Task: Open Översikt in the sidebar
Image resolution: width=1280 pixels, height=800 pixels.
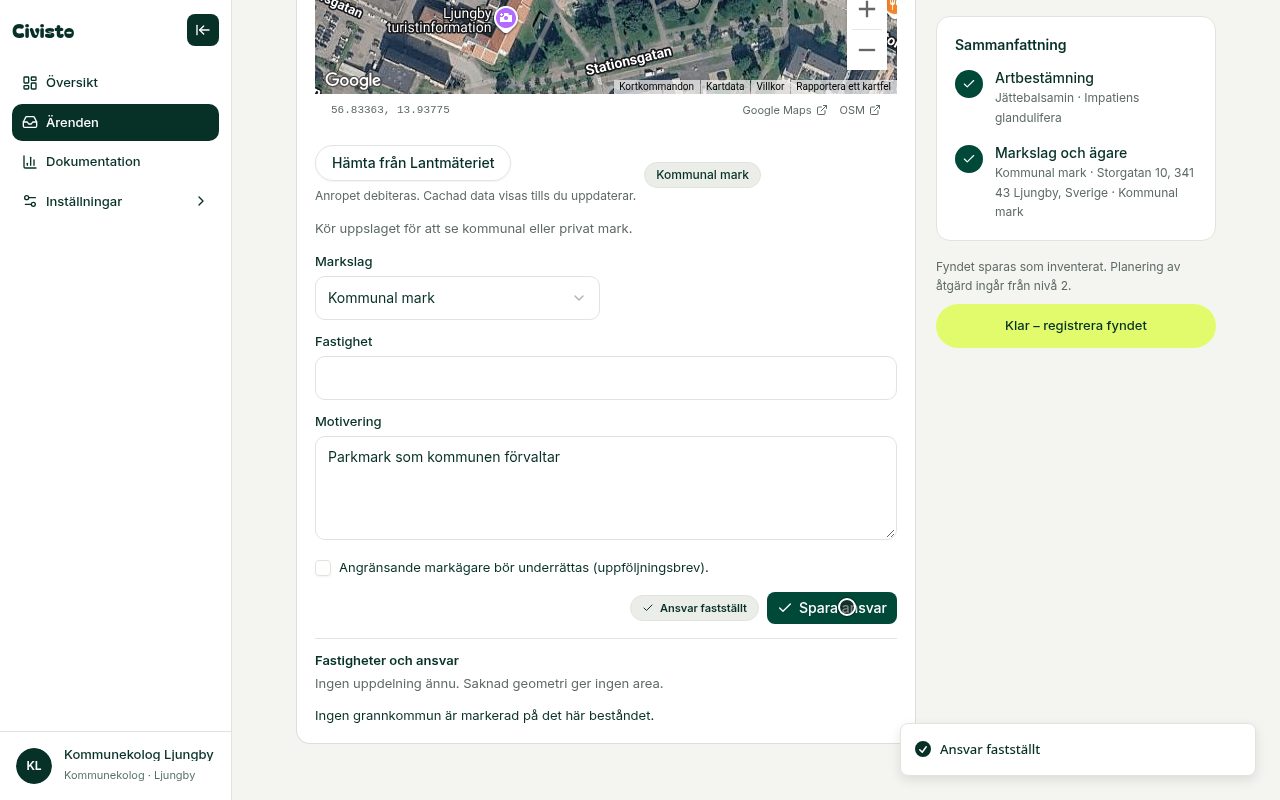Action: [x=115, y=83]
